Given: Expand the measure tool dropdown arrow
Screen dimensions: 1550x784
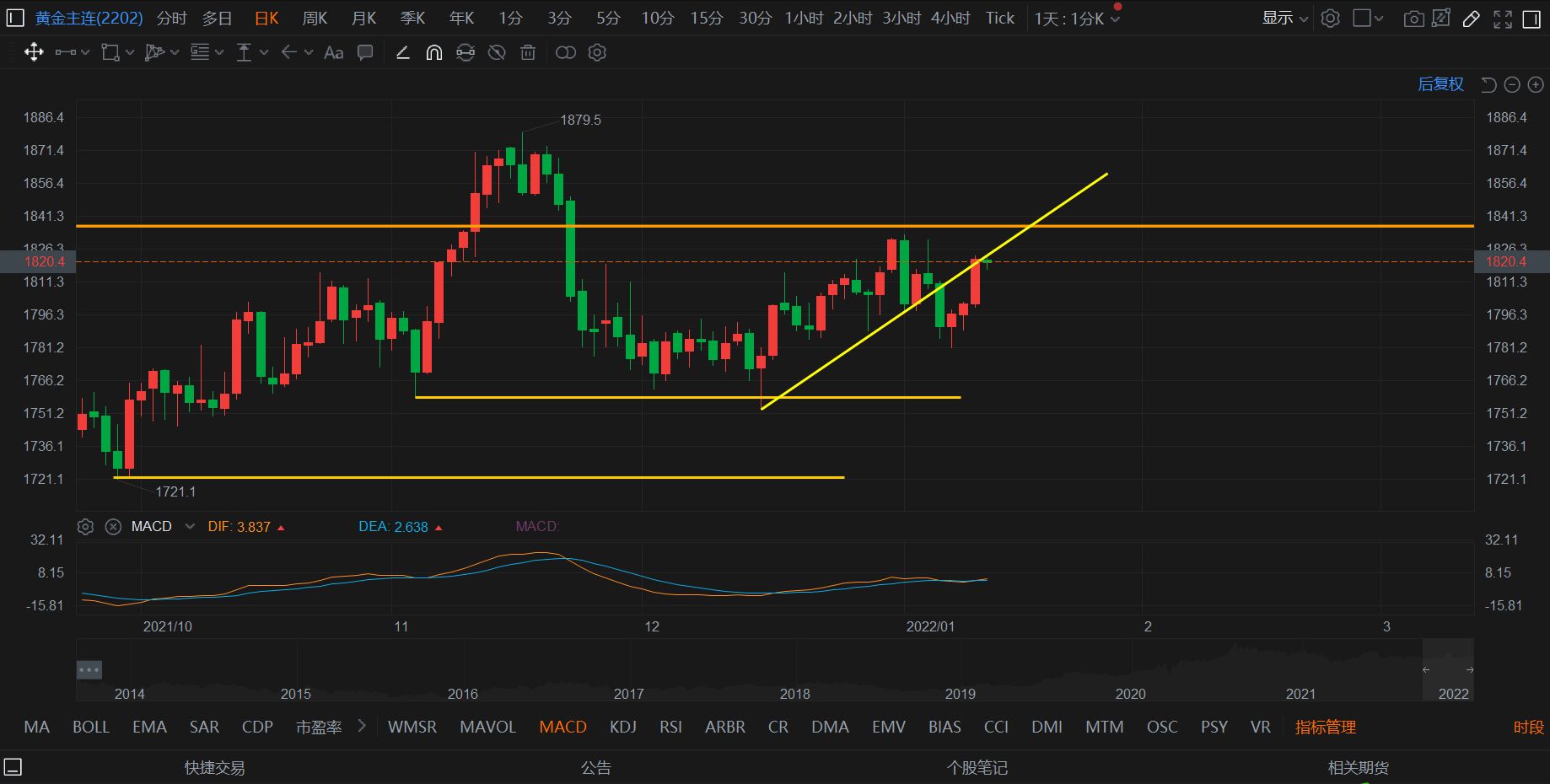Looking at the screenshot, I should pos(264,53).
